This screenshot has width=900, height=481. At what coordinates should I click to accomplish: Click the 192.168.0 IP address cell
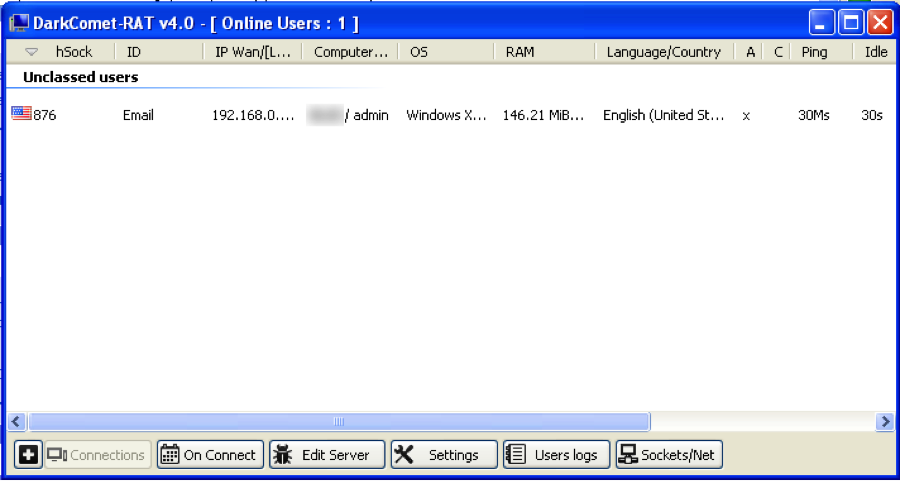[253, 115]
